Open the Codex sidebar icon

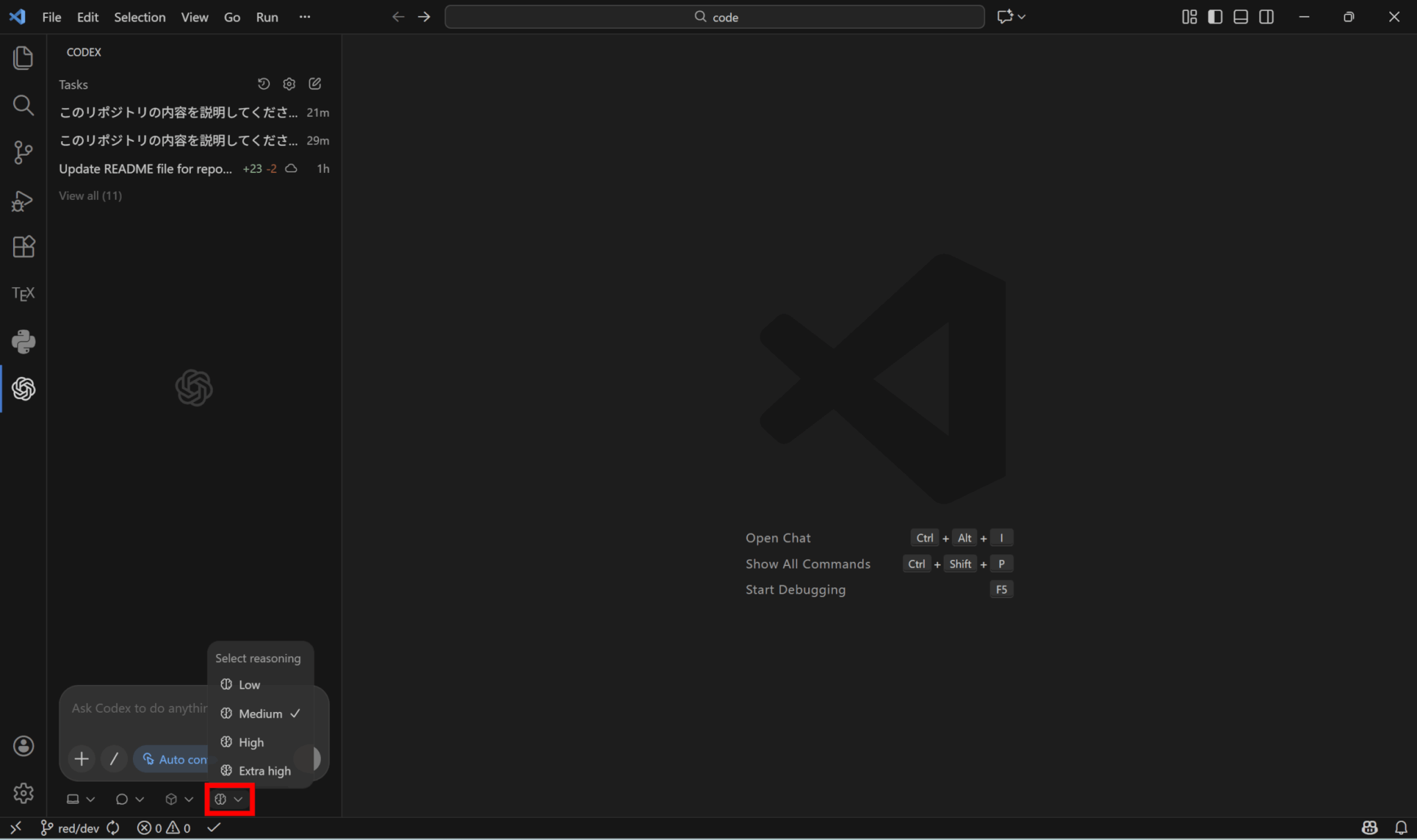(x=24, y=389)
